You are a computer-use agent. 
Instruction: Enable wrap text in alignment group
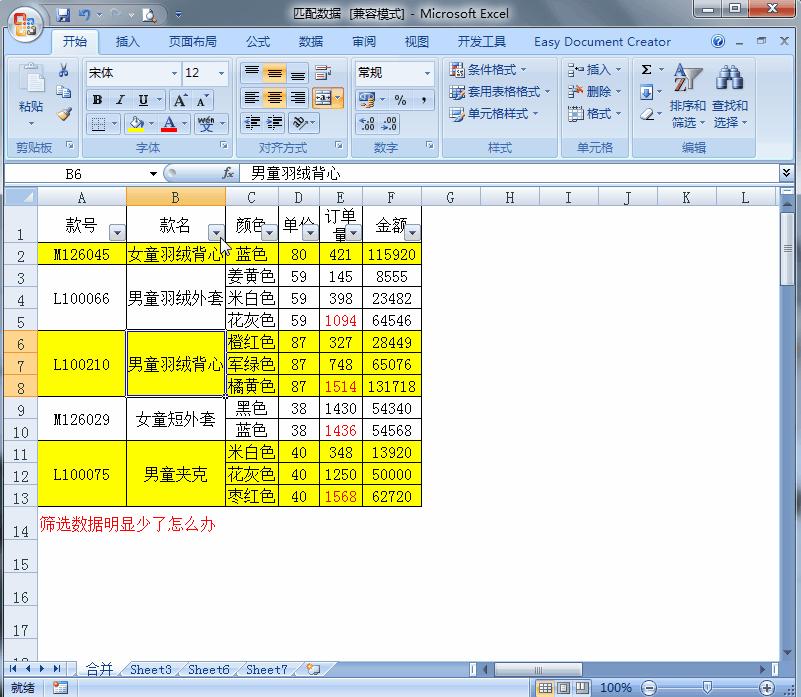322,72
